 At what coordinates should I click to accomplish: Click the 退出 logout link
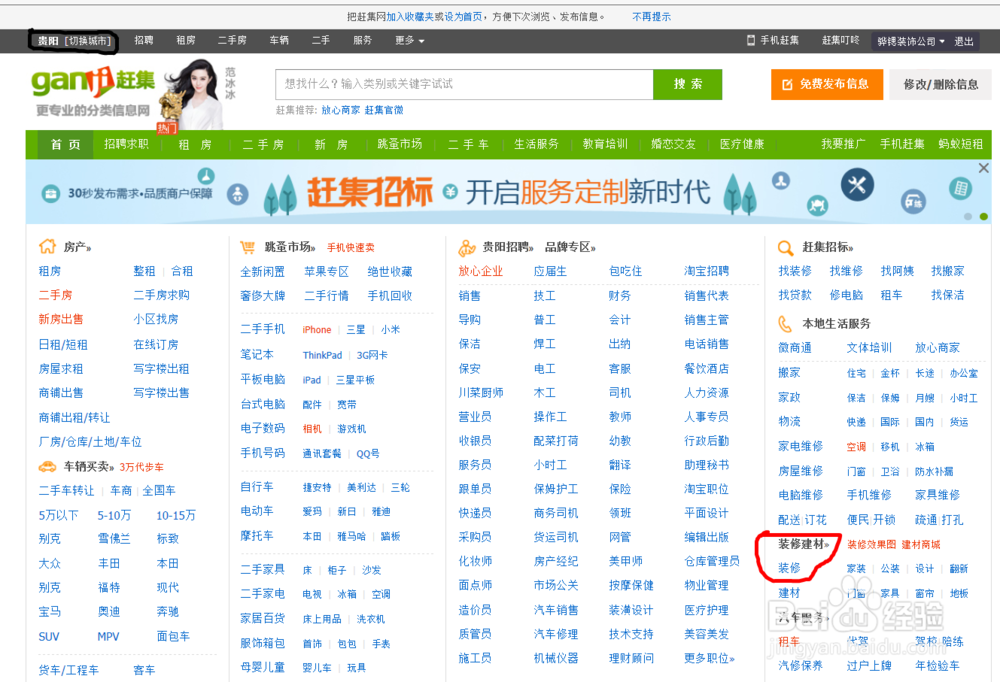(x=962, y=41)
